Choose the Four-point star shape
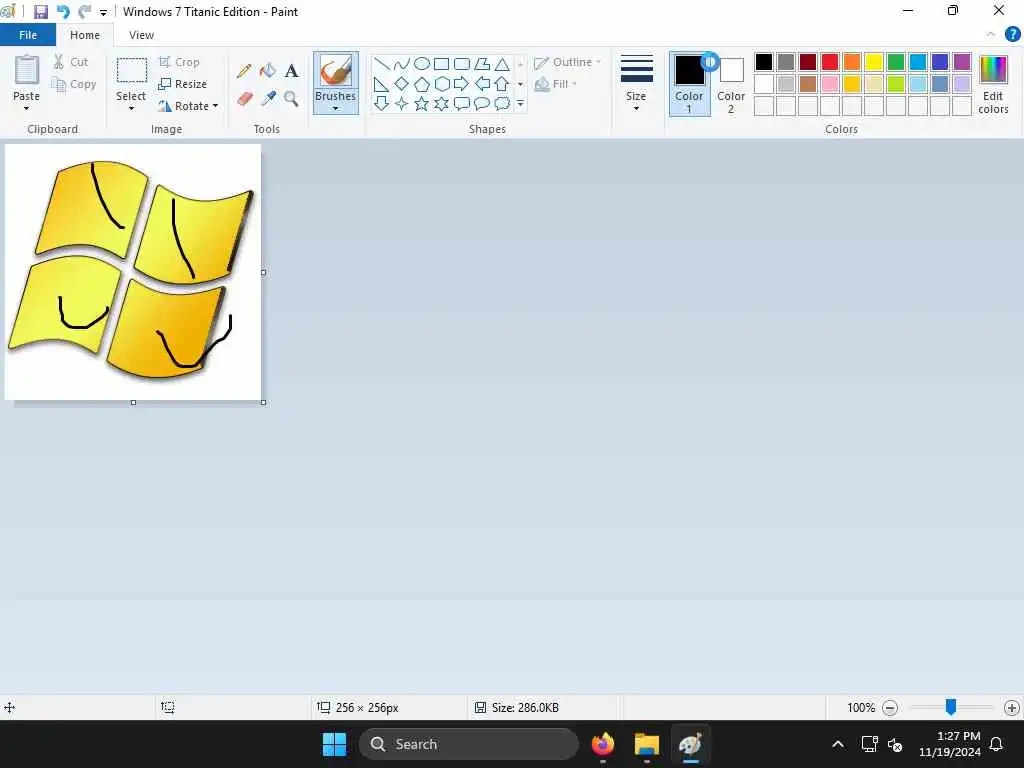This screenshot has width=1024, height=768. pos(402,104)
